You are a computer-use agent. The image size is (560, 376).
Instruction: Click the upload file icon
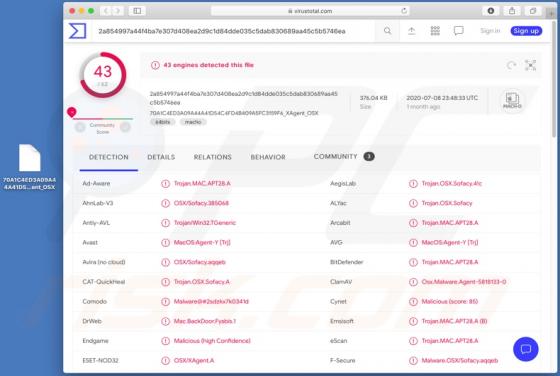pyautogui.click(x=411, y=31)
